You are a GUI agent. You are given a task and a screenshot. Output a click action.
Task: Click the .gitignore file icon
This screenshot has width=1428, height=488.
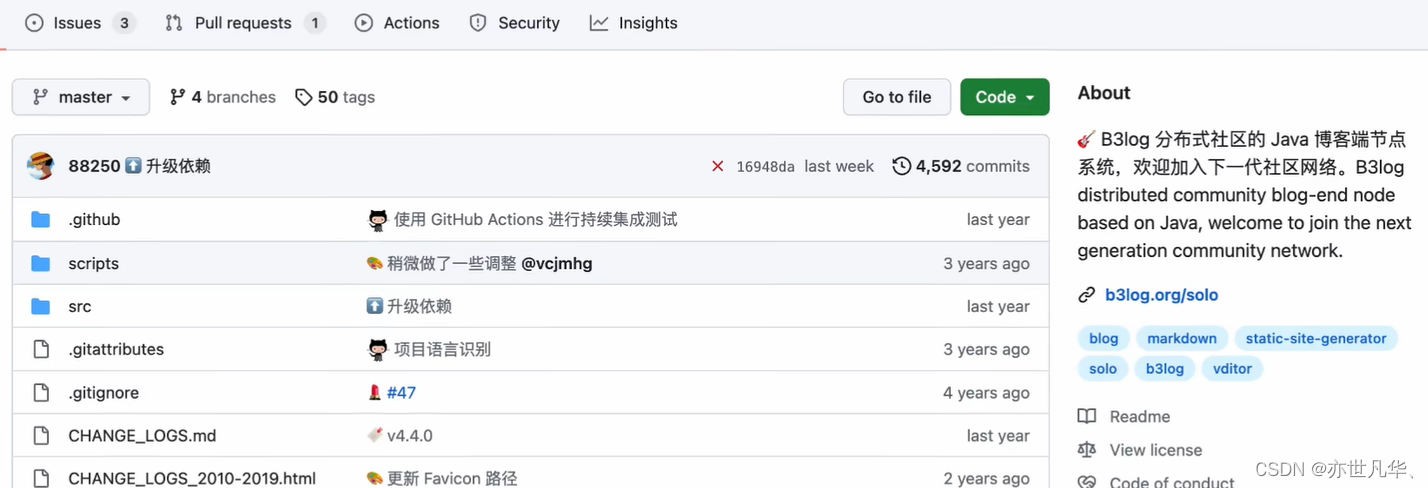(41, 393)
